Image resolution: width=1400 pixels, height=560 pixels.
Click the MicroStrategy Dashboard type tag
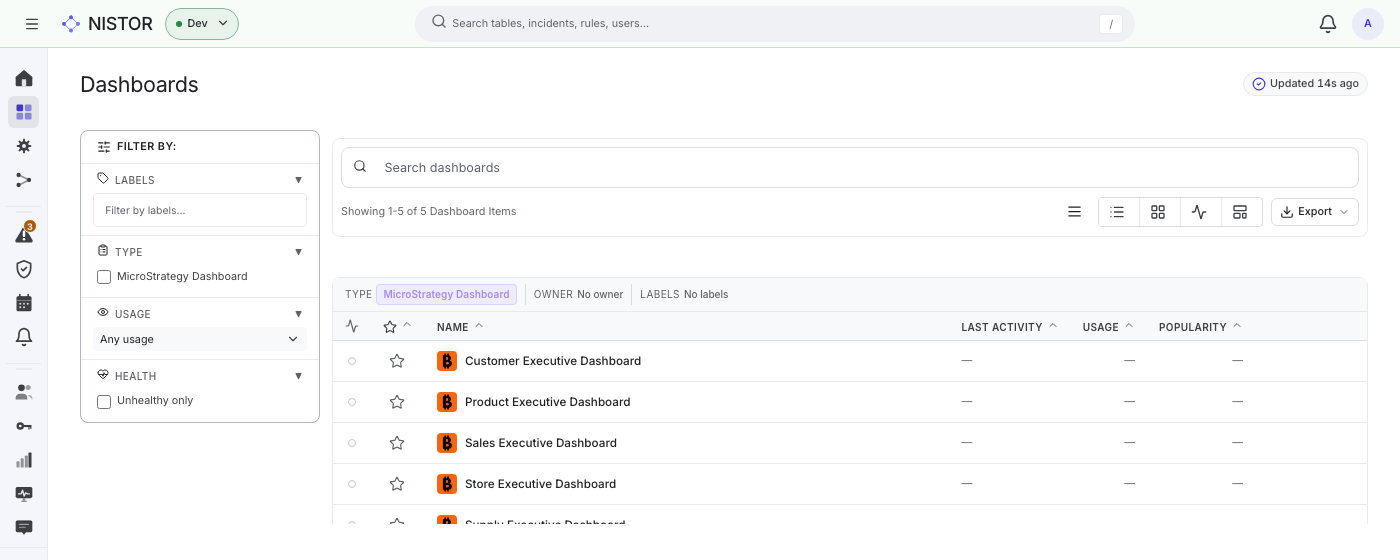(446, 294)
